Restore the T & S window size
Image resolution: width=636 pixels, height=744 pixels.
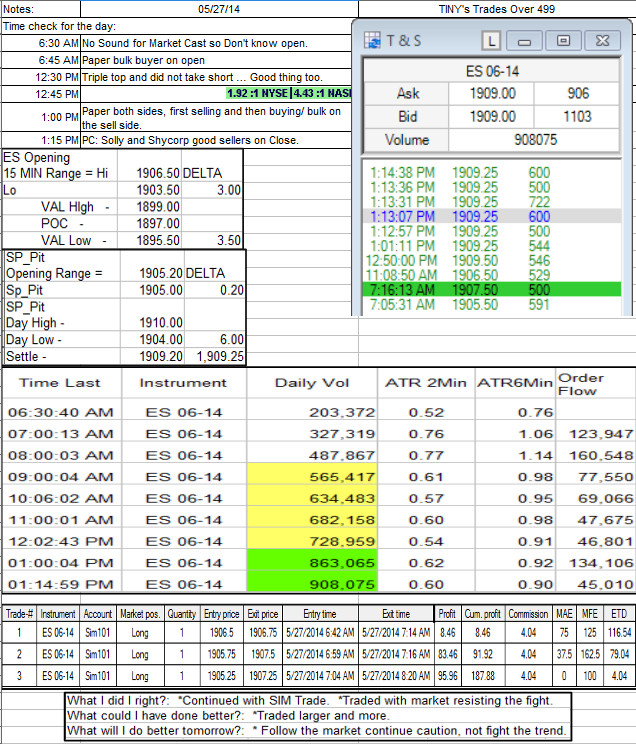(x=563, y=41)
